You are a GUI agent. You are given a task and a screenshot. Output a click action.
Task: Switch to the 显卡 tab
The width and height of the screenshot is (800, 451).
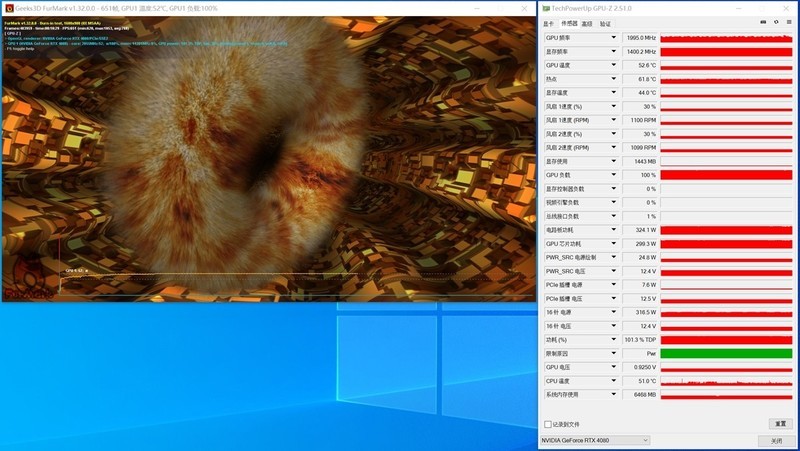coord(548,23)
